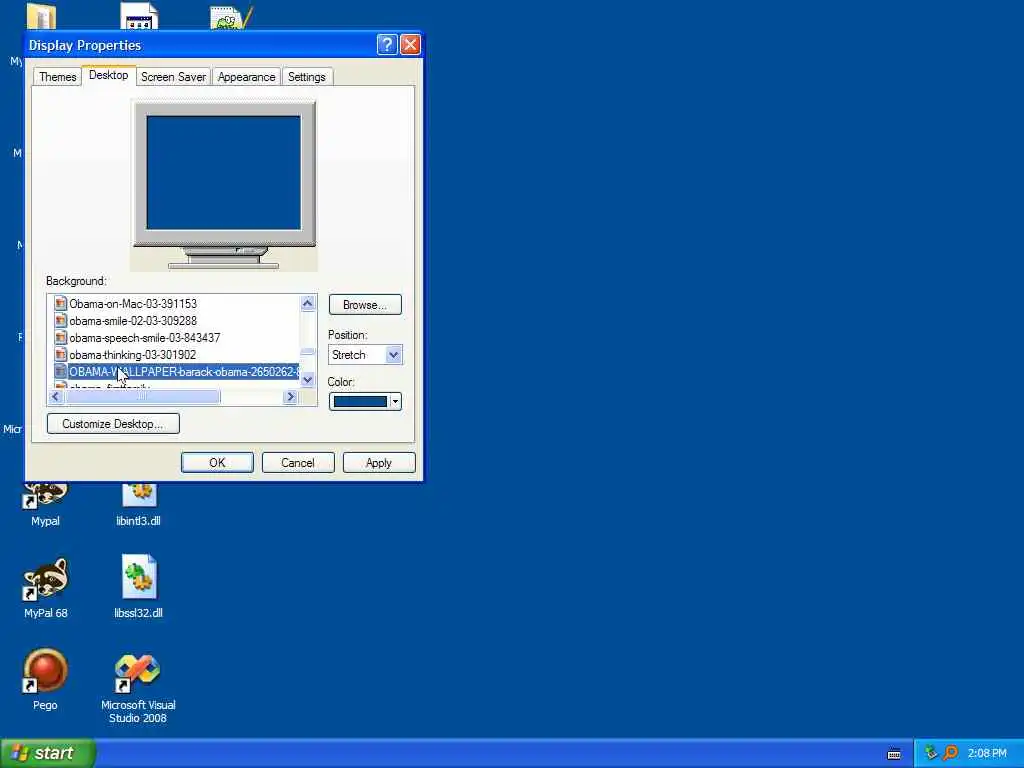This screenshot has width=1024, height=768.
Task: Click image icon beside OBAMA-WALLPAPER entry
Action: tap(61, 371)
